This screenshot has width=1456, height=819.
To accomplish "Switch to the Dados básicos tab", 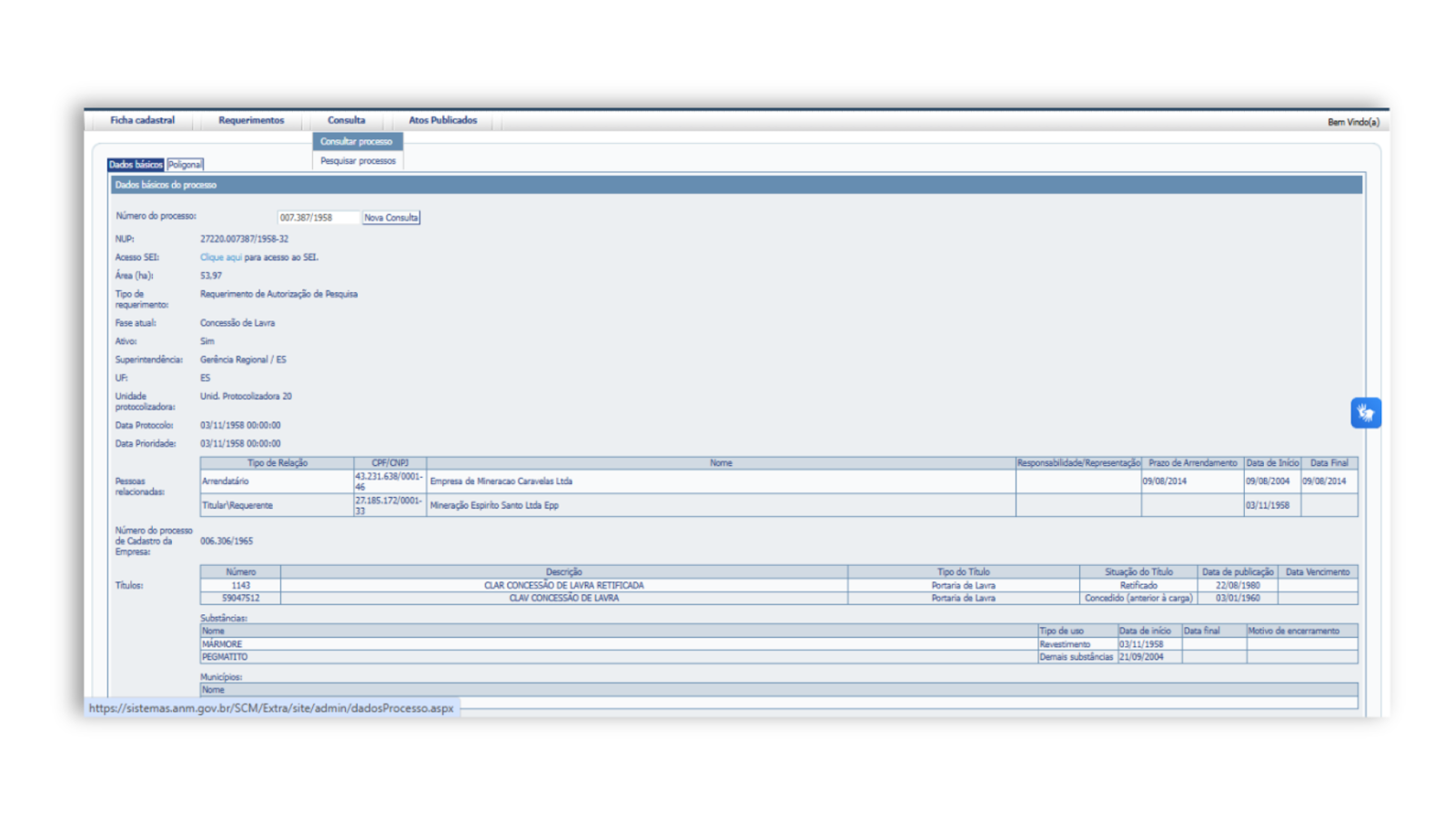I will pos(136,165).
